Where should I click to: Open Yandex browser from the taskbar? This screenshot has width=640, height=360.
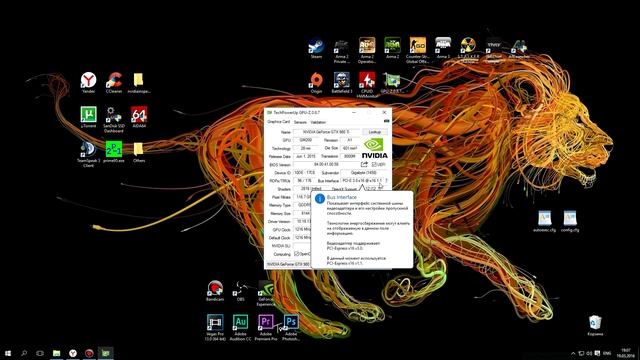coord(73,353)
